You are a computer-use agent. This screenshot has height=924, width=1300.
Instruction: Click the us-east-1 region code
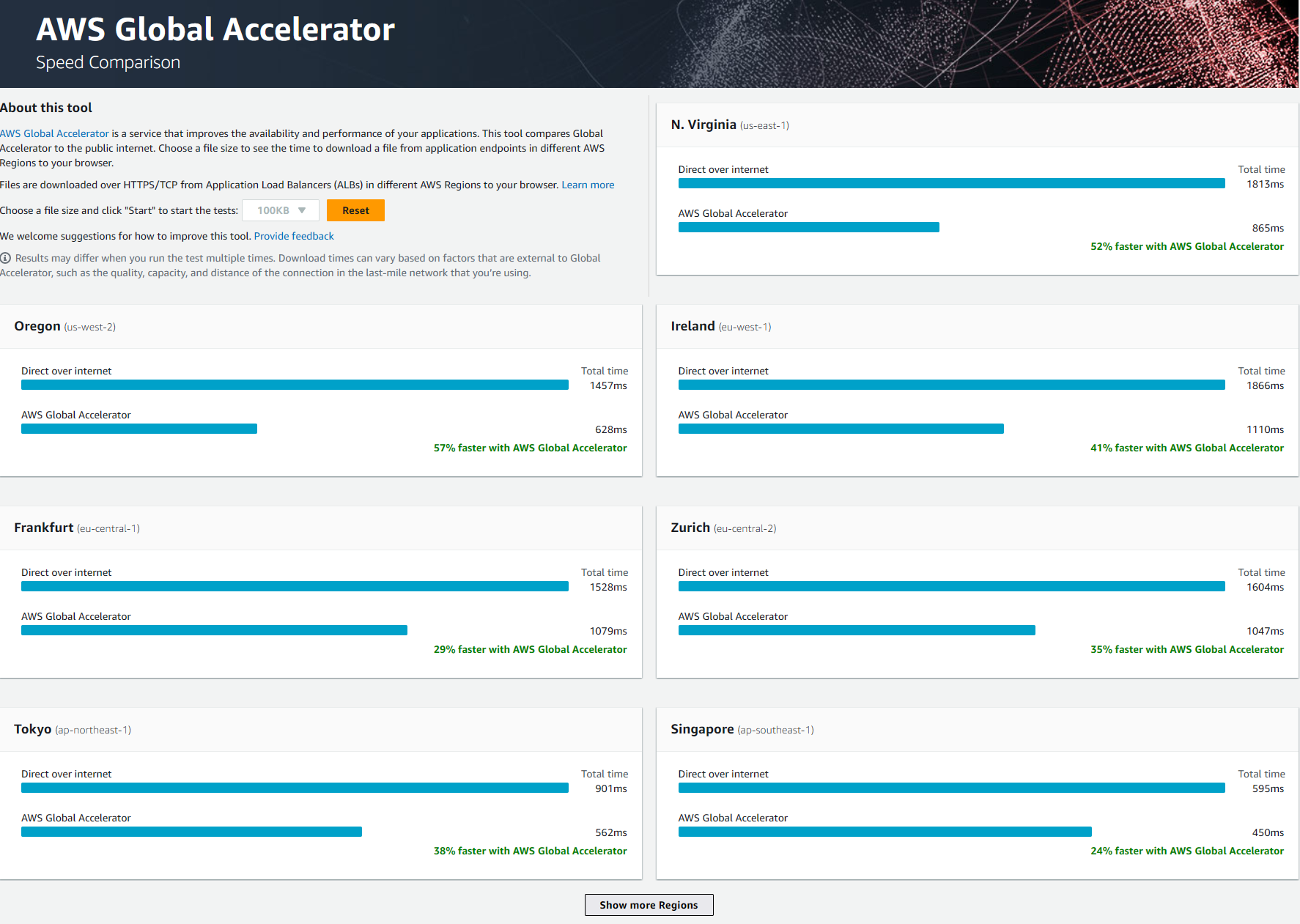pyautogui.click(x=764, y=125)
